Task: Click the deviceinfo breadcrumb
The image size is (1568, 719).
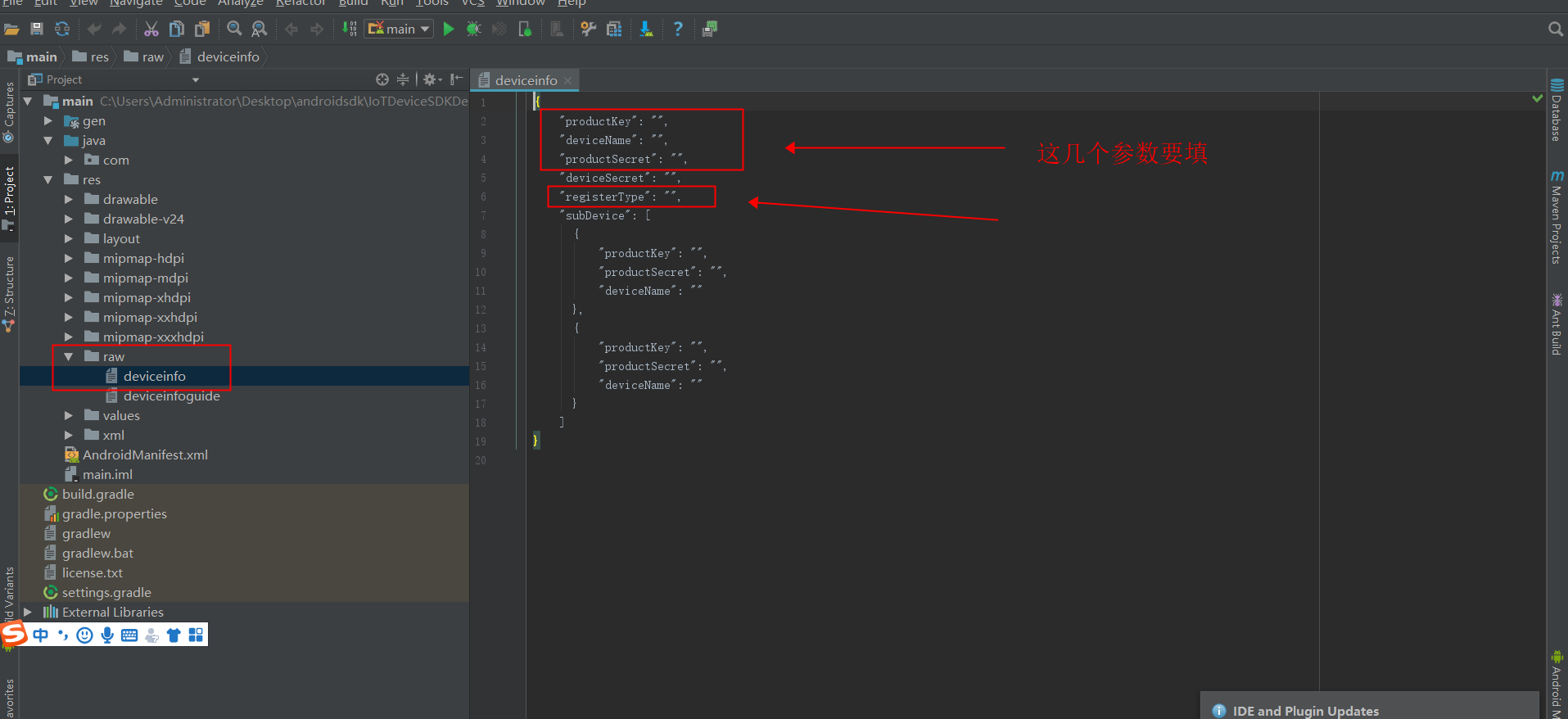Action: [x=219, y=57]
